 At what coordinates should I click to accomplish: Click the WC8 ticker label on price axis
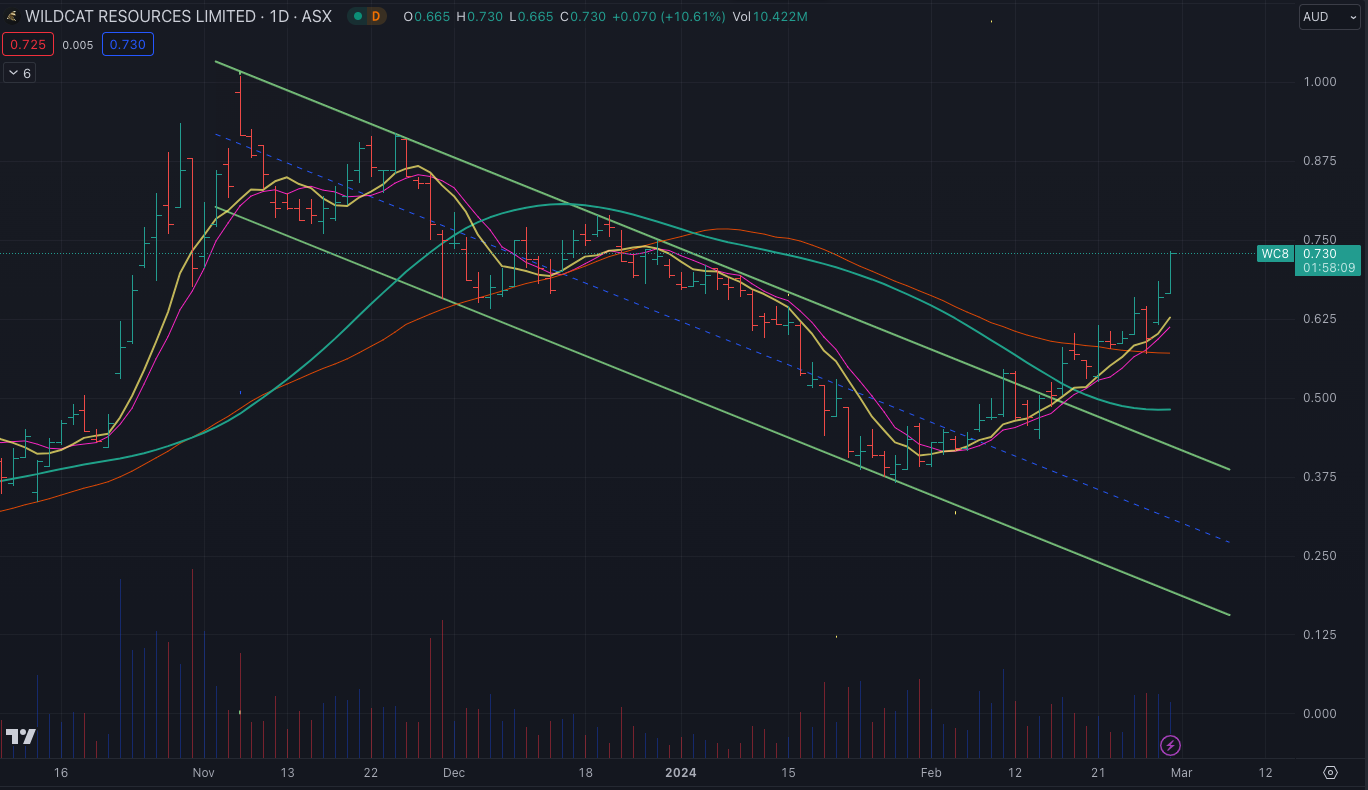[x=1275, y=254]
